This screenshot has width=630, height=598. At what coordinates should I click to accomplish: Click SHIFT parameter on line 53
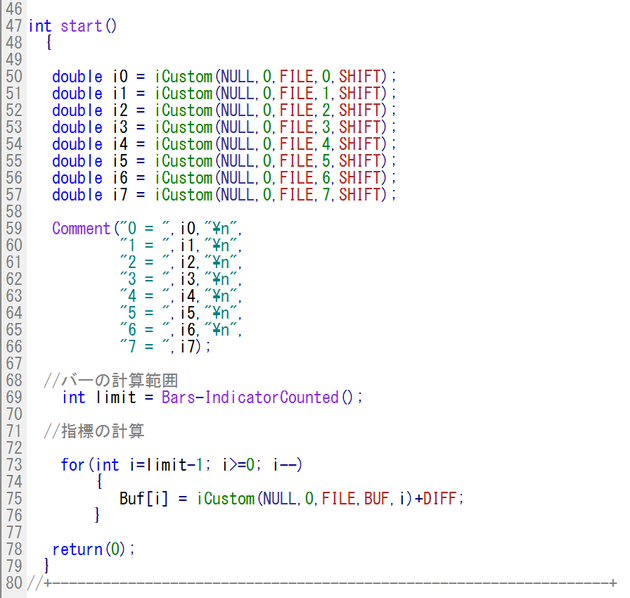coord(360,127)
